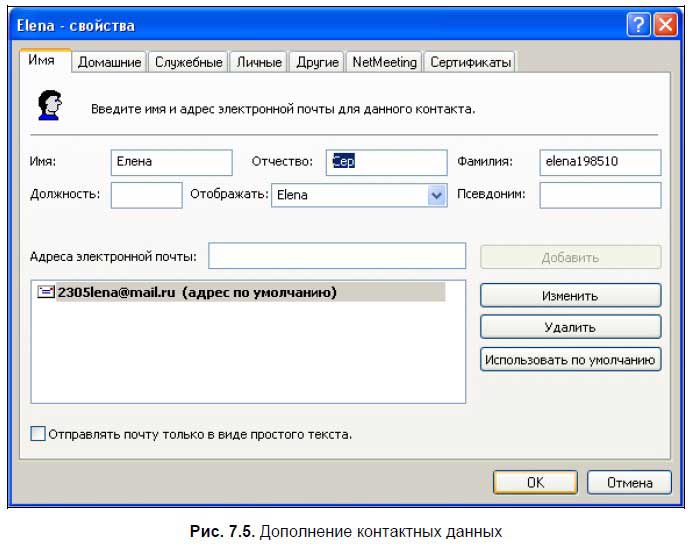The image size is (691, 546).
Task: Show the Сертификаты tab
Action: (x=470, y=62)
